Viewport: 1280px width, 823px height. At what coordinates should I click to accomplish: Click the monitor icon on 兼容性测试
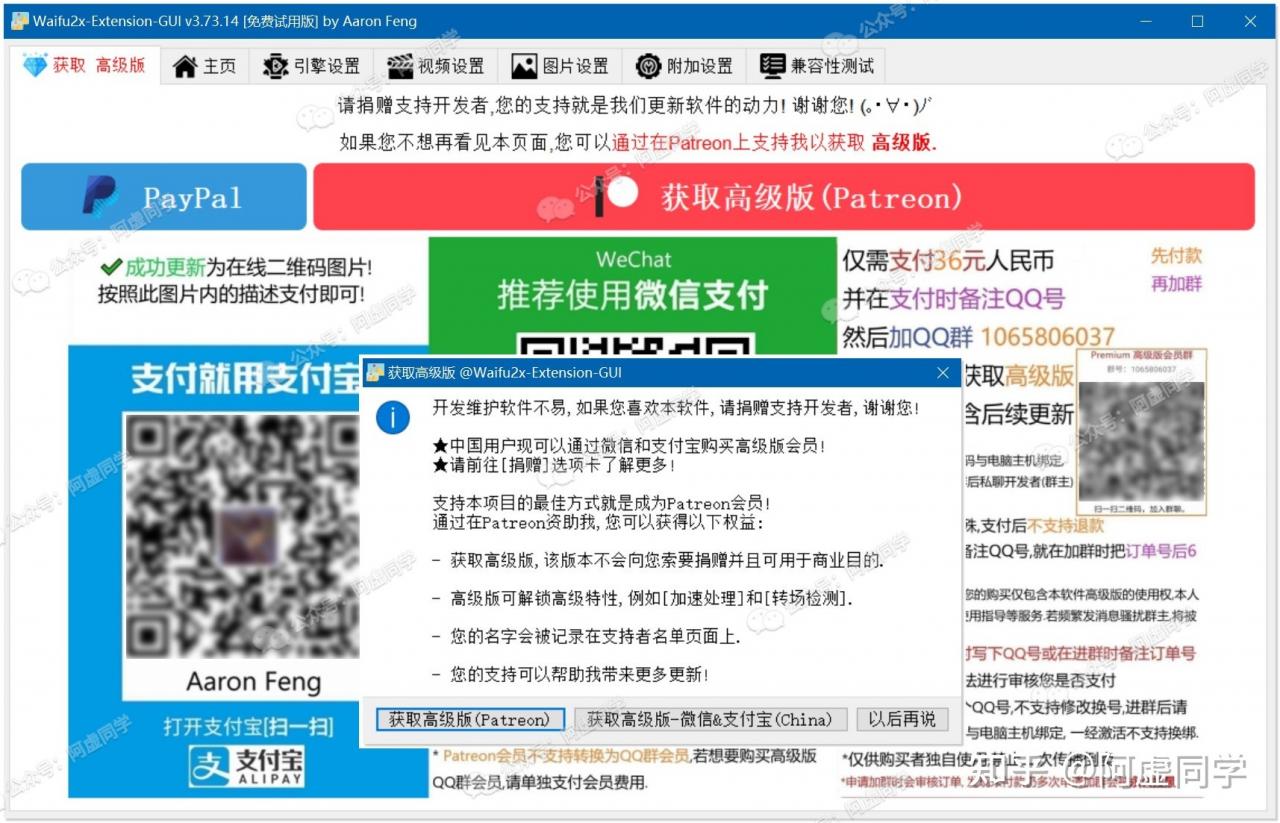click(x=772, y=67)
